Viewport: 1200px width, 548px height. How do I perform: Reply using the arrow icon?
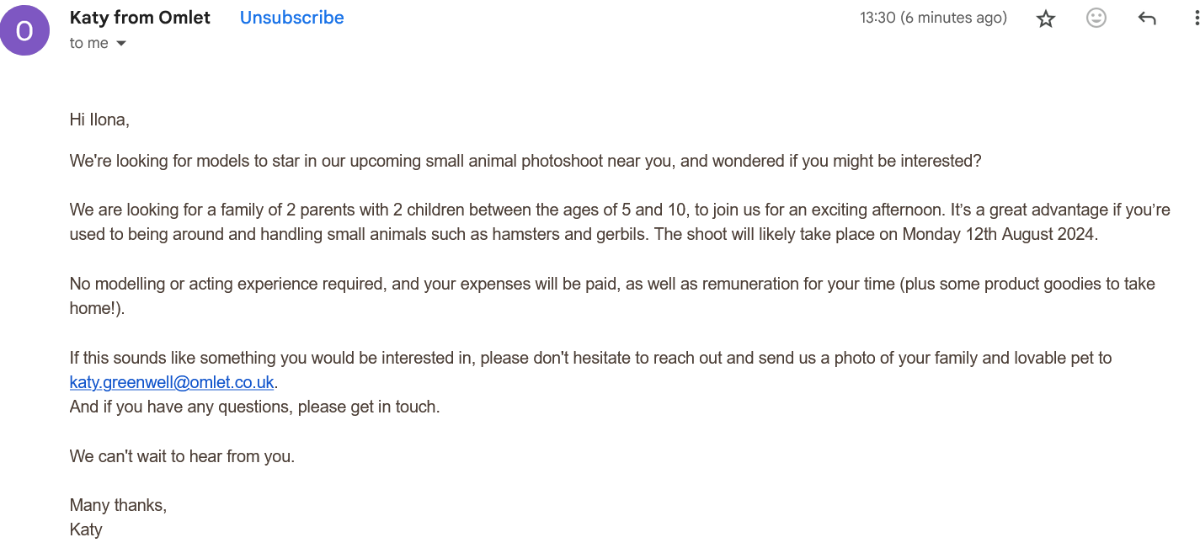[1147, 18]
